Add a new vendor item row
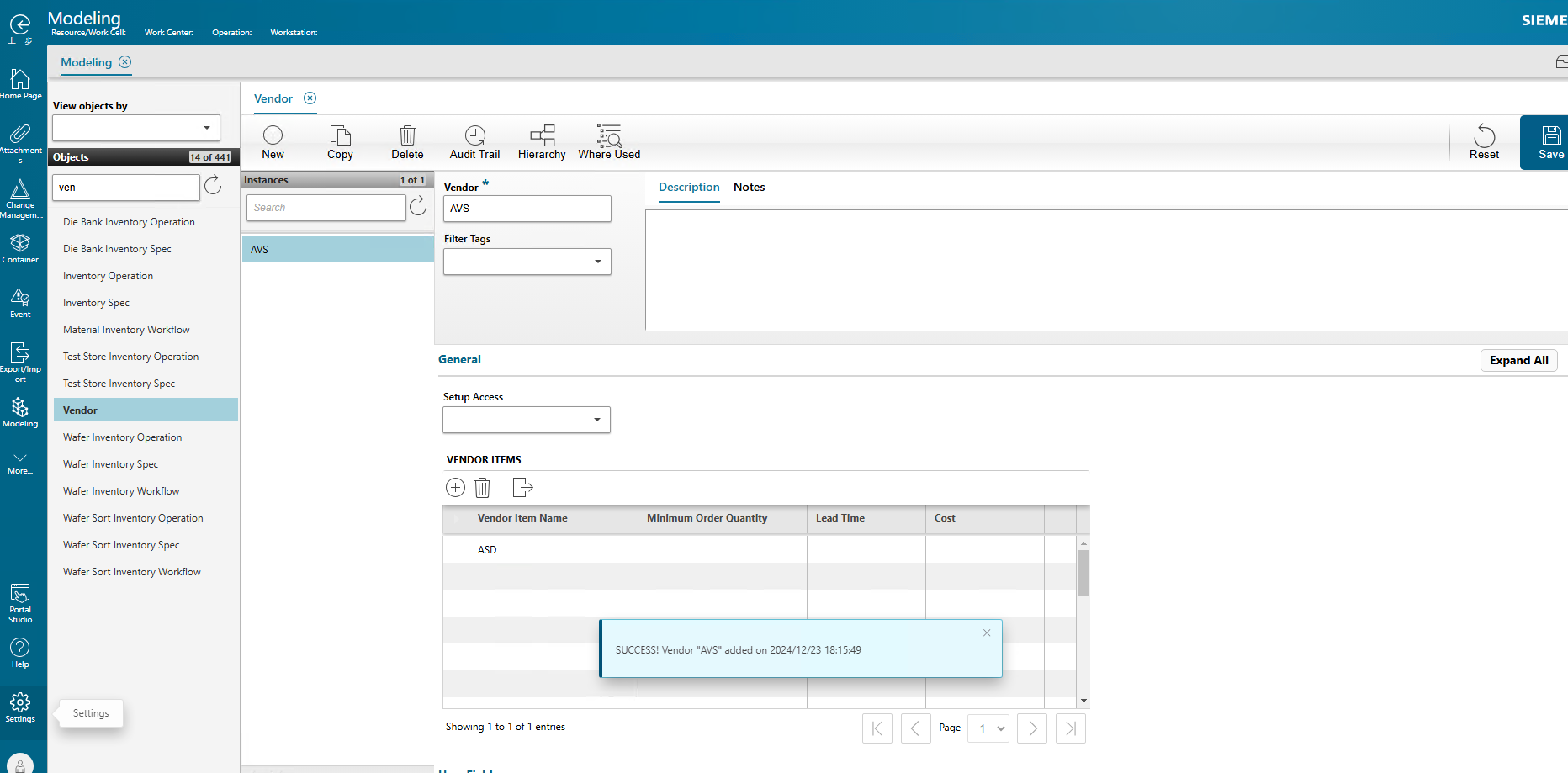1568x773 pixels. coord(455,487)
